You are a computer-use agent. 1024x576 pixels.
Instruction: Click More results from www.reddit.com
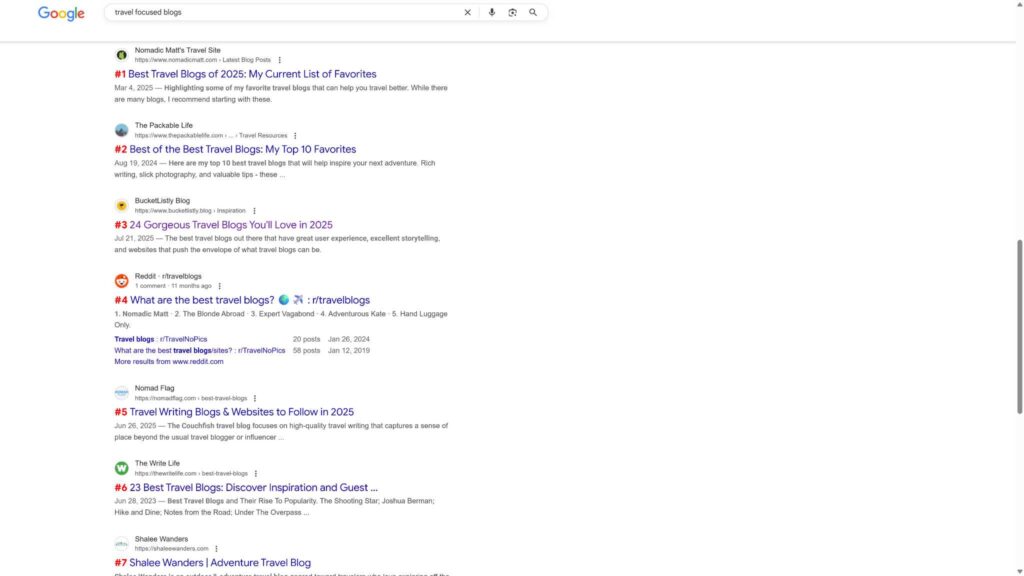pyautogui.click(x=168, y=362)
